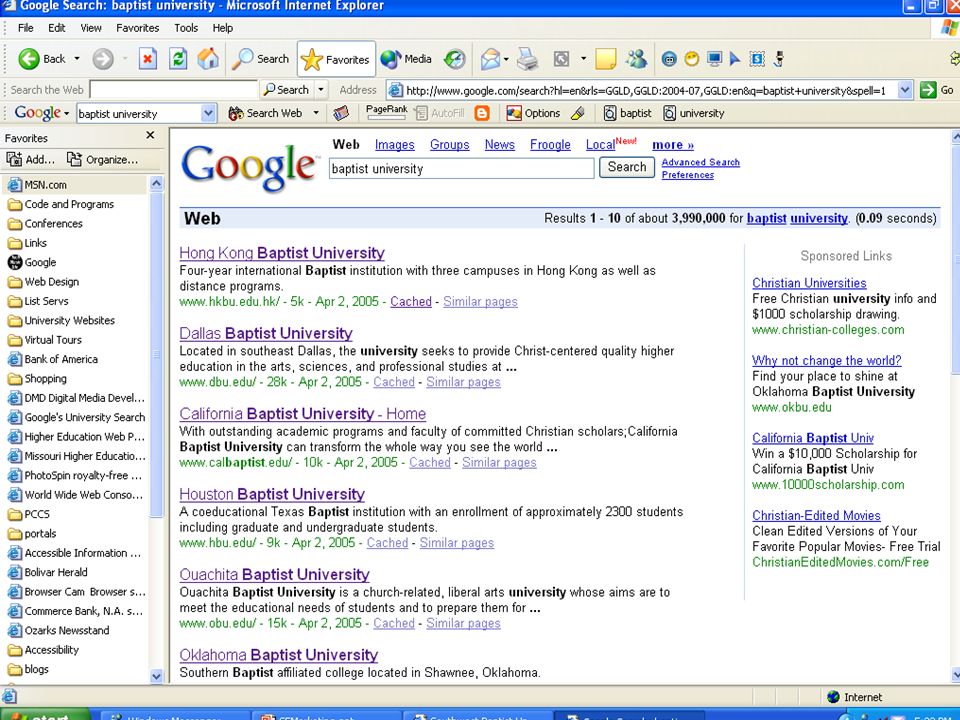Open the Search pane from the IE toolbar

click(x=260, y=59)
